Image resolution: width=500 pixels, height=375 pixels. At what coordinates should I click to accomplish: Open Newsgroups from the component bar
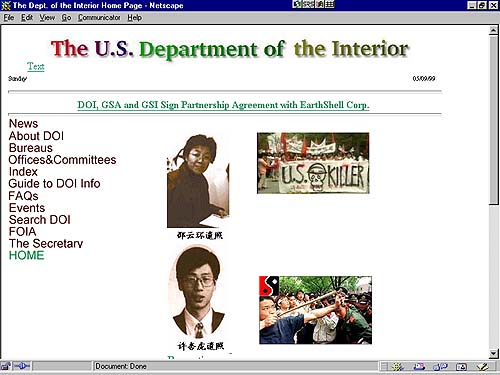[440, 367]
